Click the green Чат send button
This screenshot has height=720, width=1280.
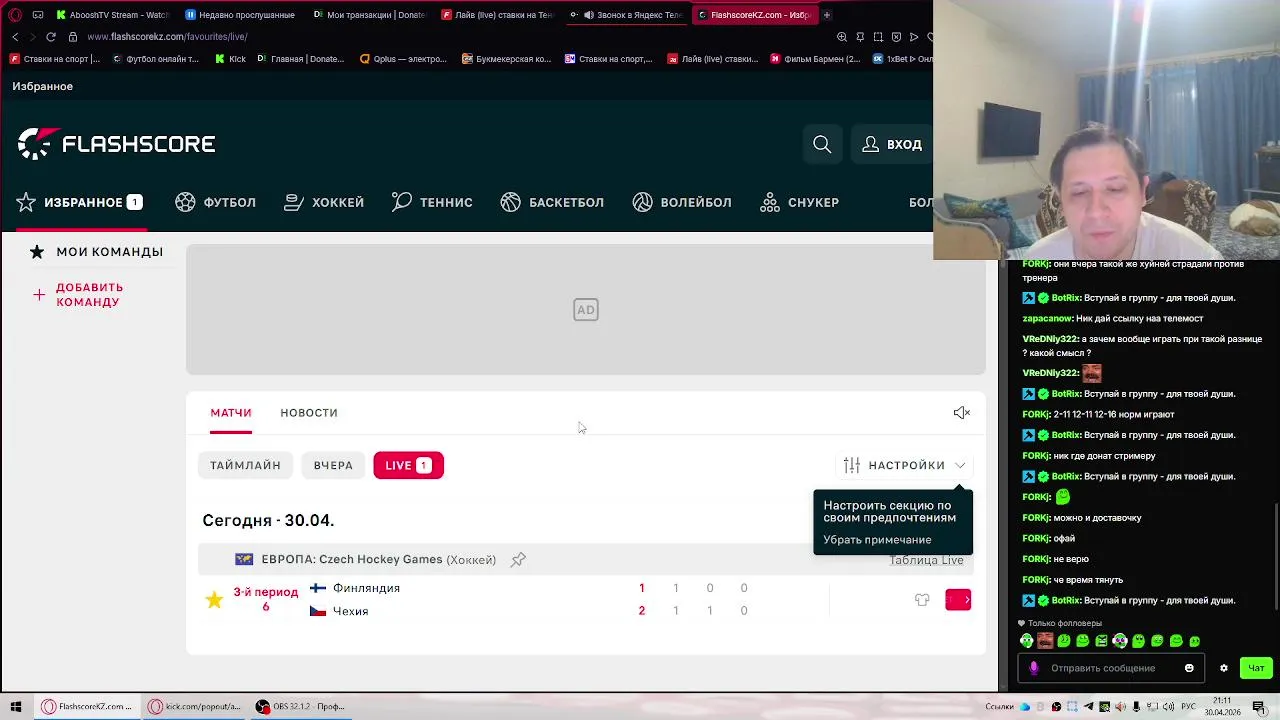pos(1256,668)
